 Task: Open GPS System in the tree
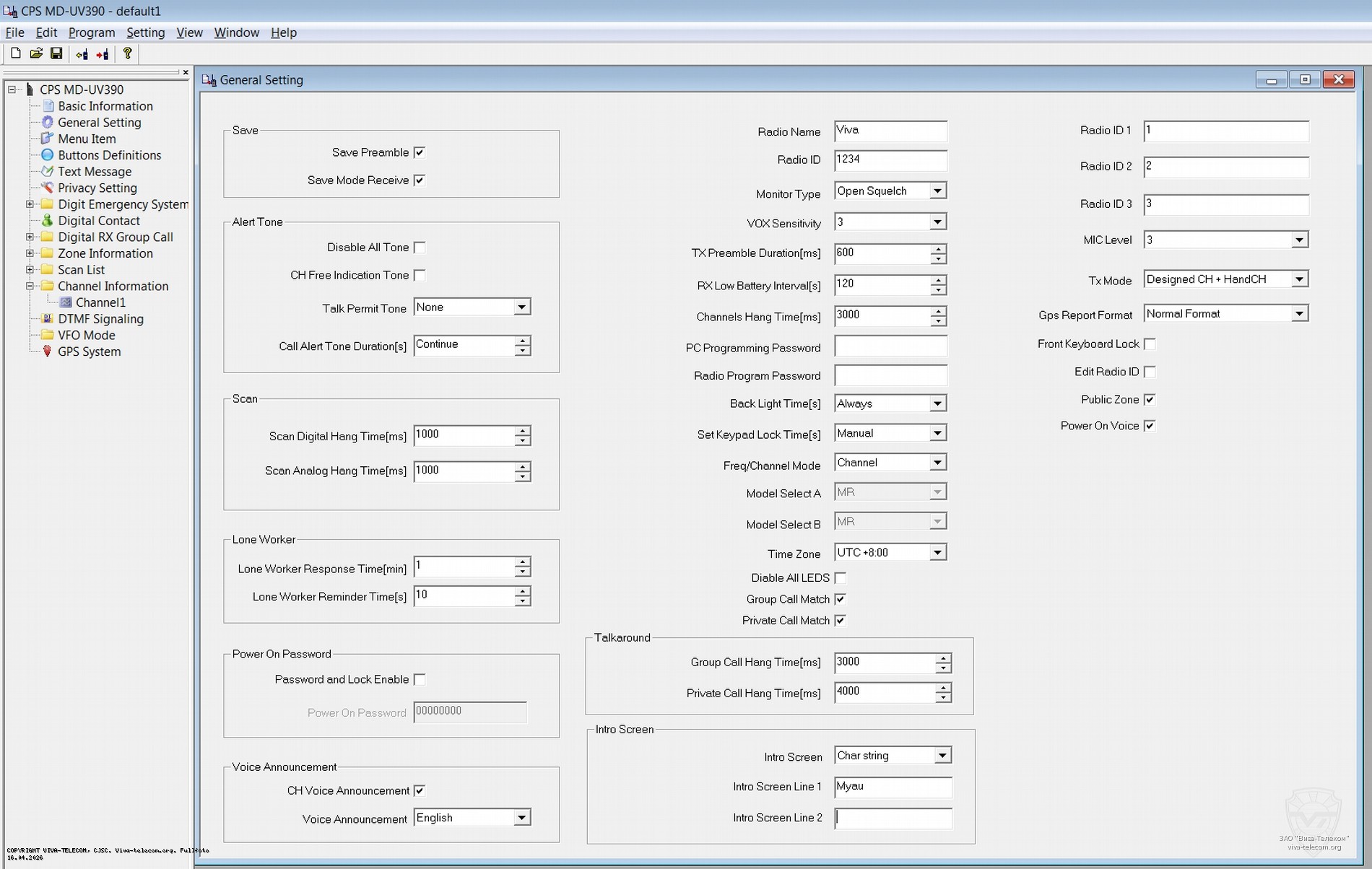tap(89, 351)
